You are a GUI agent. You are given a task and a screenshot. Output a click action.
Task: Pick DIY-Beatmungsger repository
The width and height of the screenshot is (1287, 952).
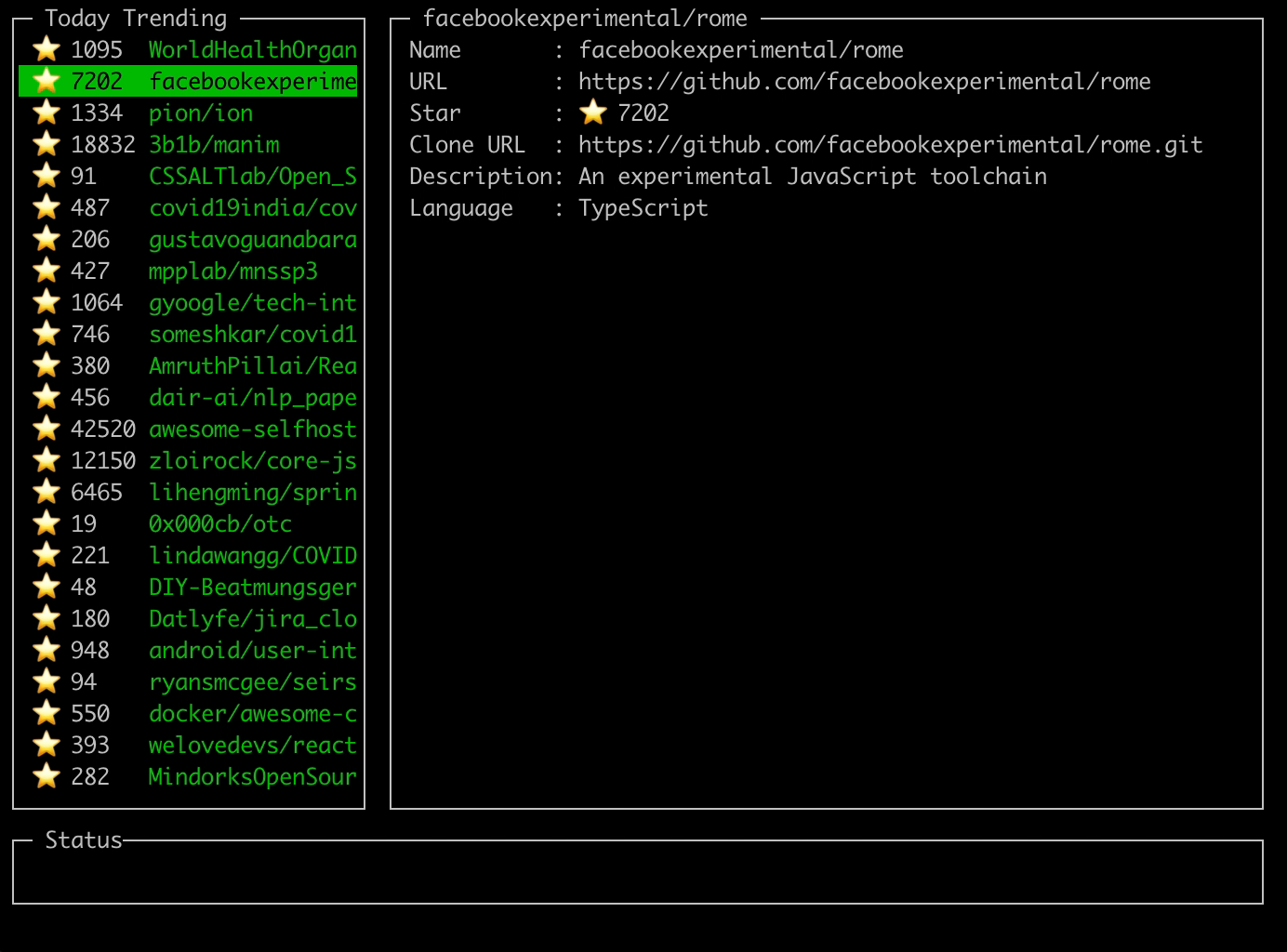click(x=188, y=587)
